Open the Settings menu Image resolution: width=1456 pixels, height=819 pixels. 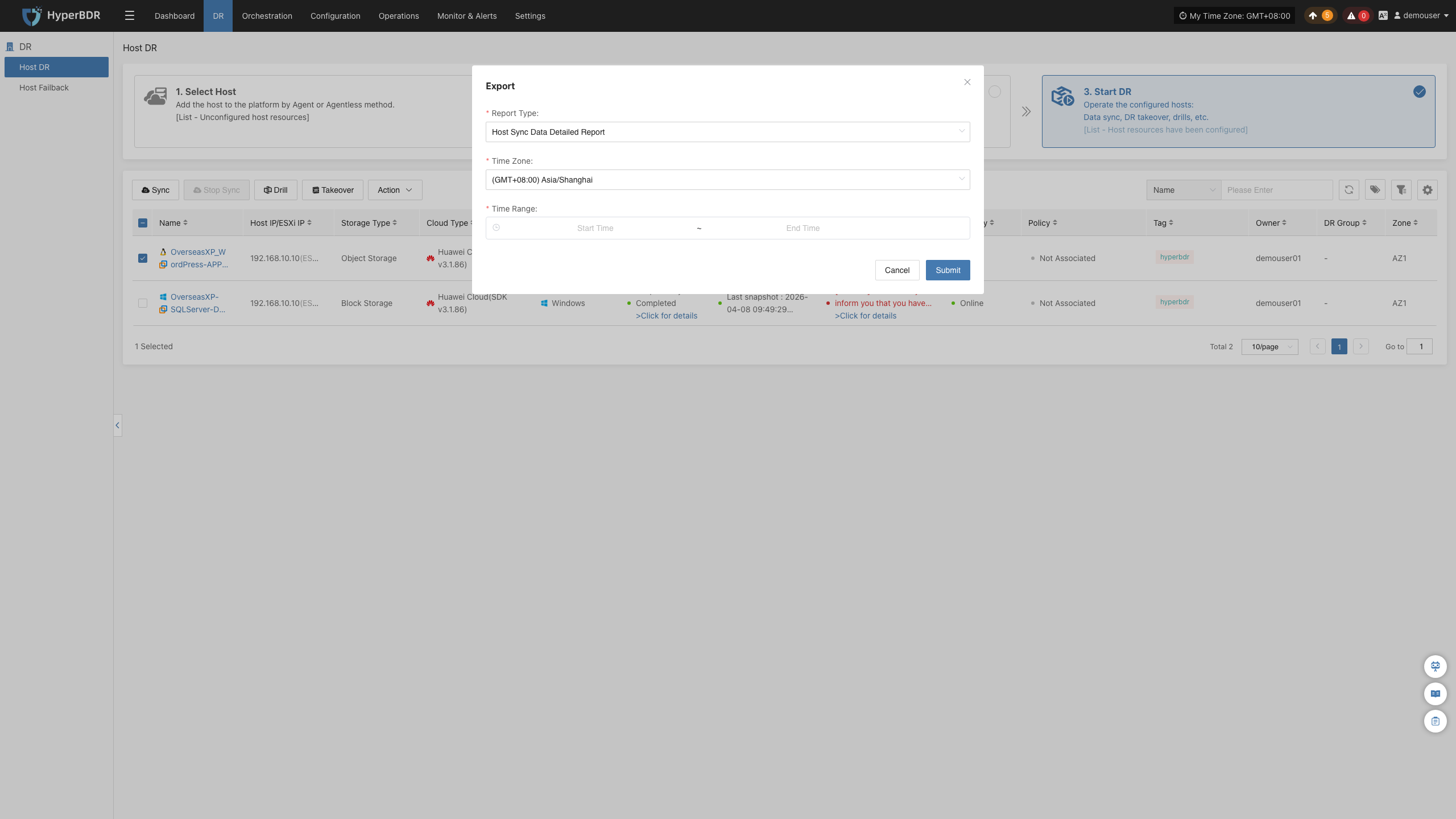[x=530, y=16]
